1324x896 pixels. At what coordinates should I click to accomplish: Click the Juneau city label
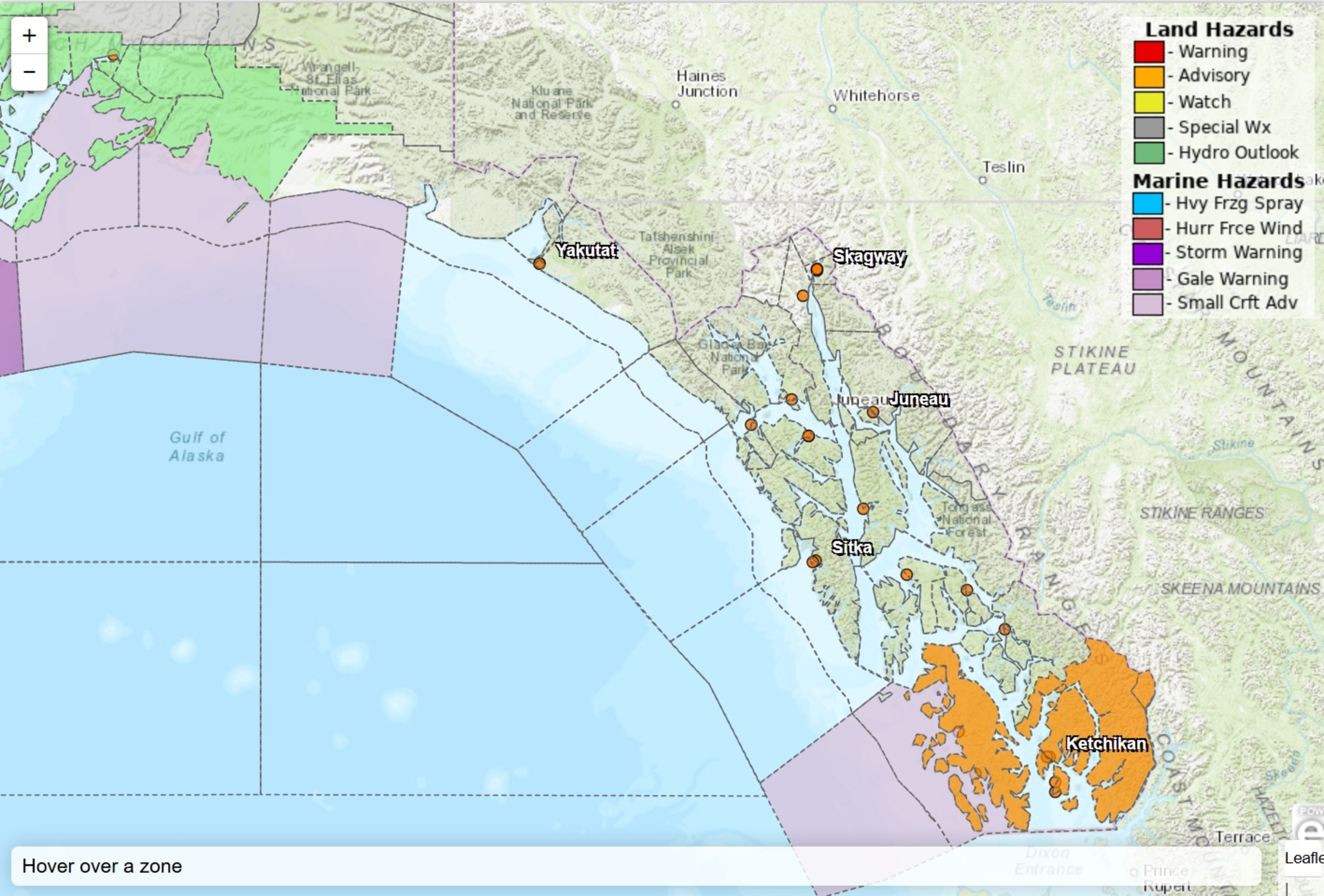coord(919,399)
